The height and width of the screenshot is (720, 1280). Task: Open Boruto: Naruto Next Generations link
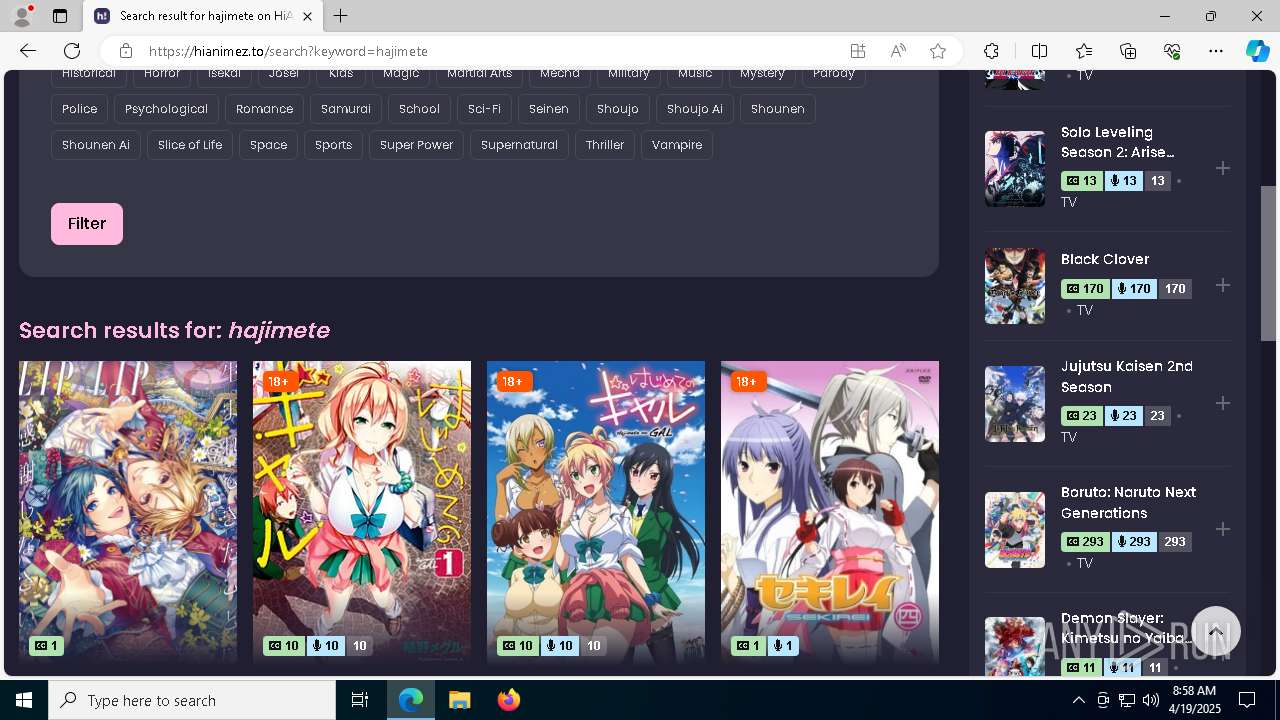tap(1129, 503)
